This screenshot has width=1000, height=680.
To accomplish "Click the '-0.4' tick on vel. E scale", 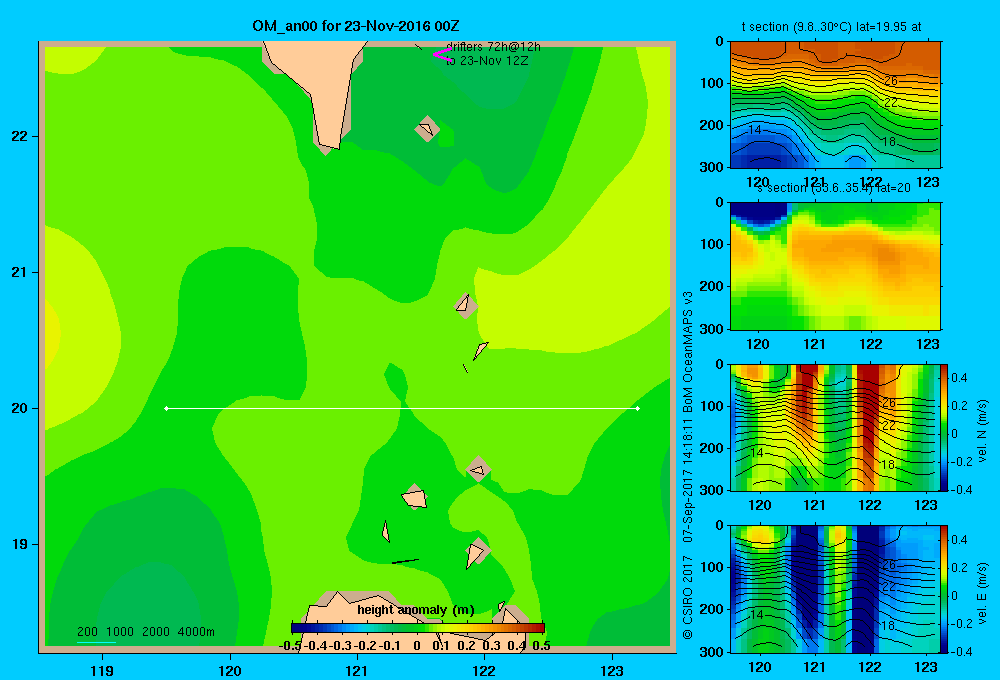I will point(961,651).
